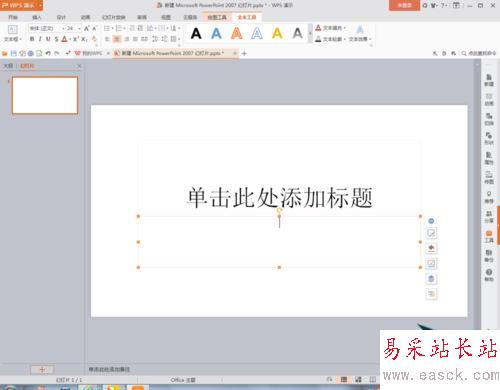Image resolution: width=500 pixels, height=390 pixels.
Task: Increase font size button
Action: click(87, 28)
